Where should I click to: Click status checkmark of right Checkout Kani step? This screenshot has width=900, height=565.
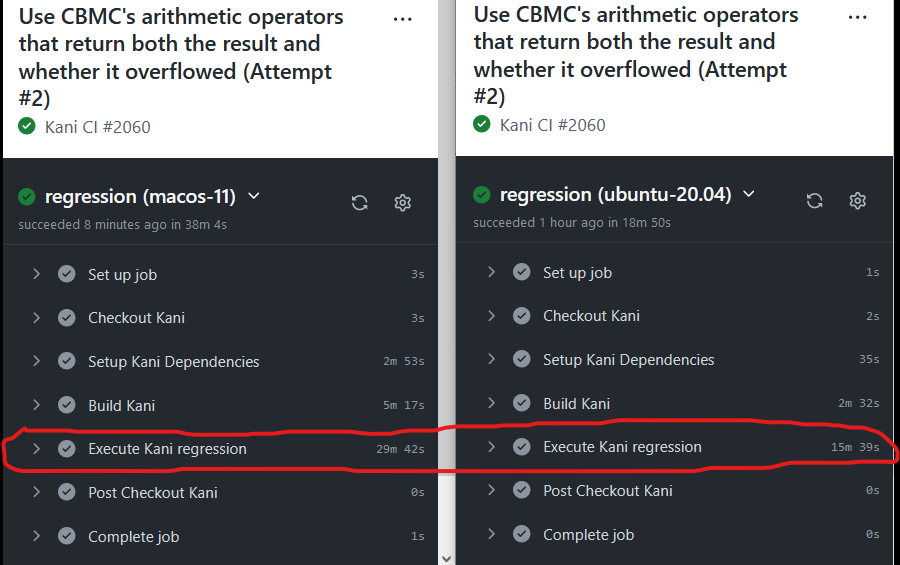tap(522, 315)
